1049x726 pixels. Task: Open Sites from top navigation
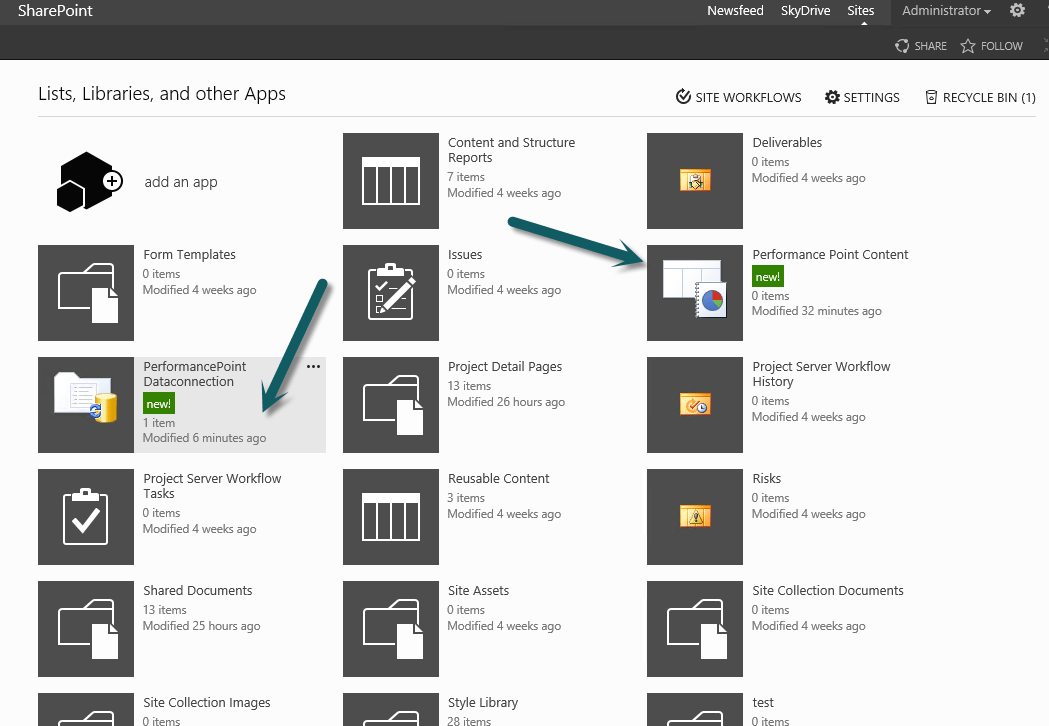tap(860, 11)
